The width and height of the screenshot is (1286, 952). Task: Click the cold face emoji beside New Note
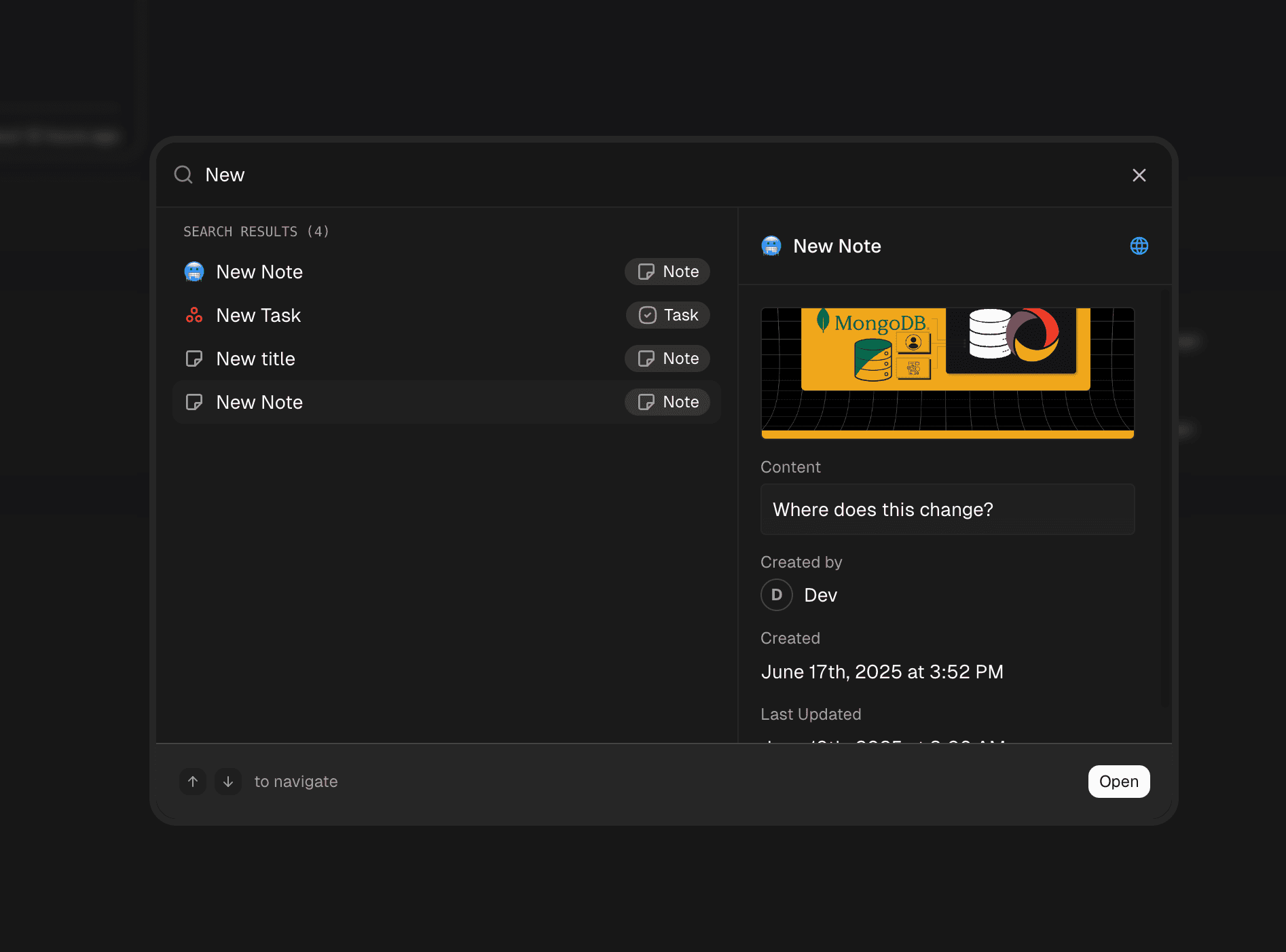[x=194, y=271]
